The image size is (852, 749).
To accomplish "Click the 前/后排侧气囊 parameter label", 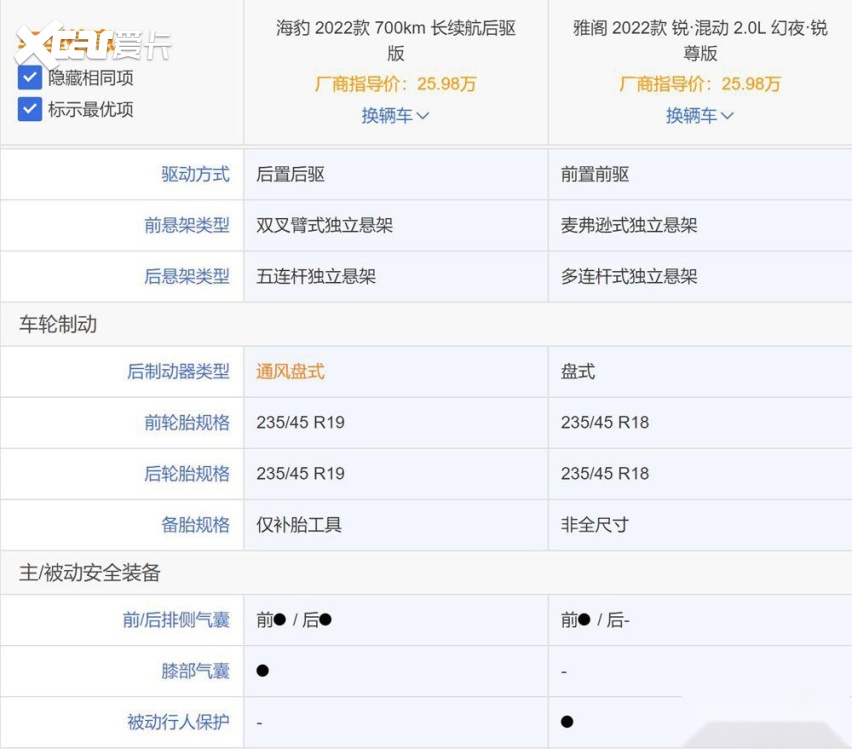I will tap(176, 620).
